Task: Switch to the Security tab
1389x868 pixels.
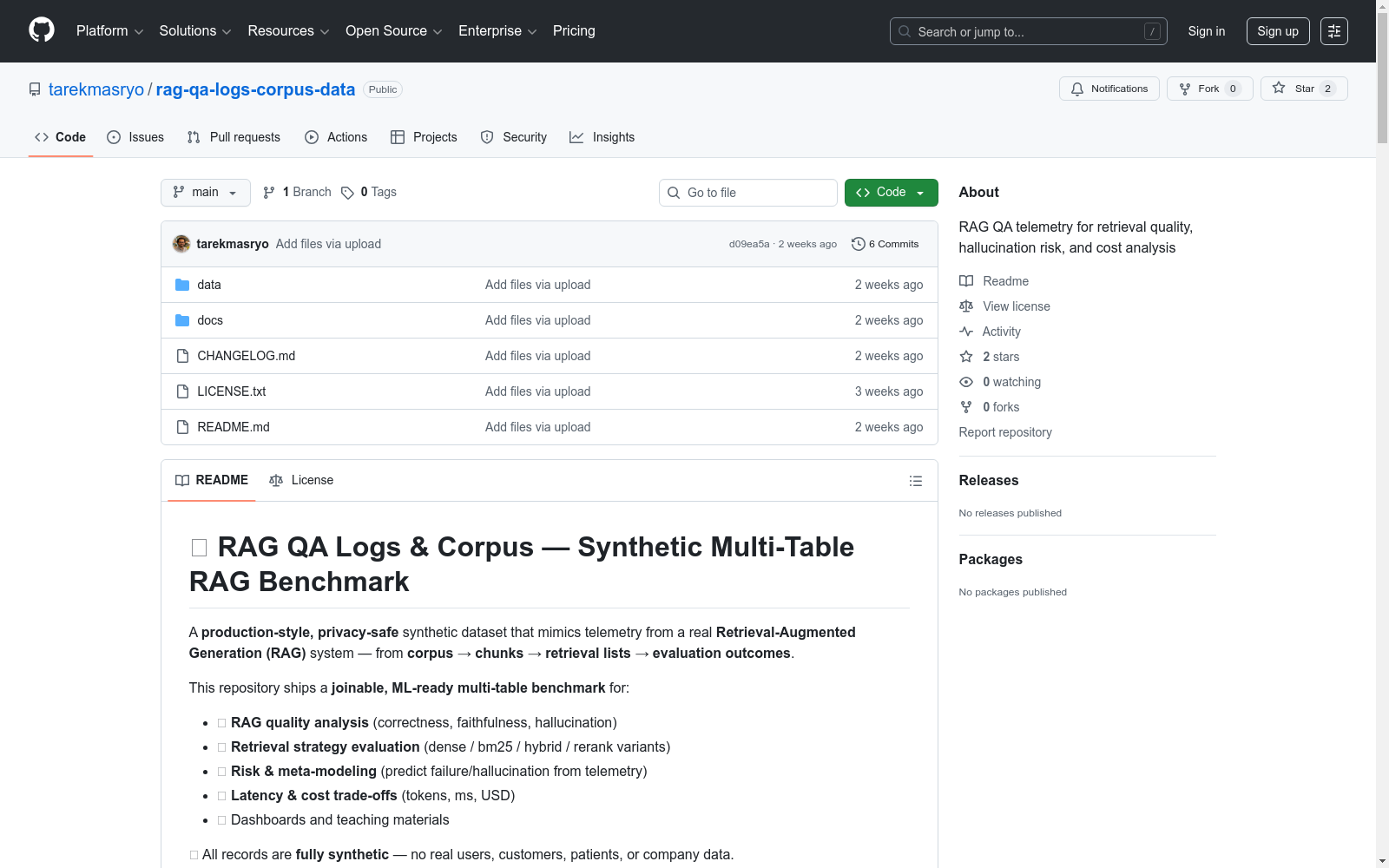Action: click(x=514, y=137)
